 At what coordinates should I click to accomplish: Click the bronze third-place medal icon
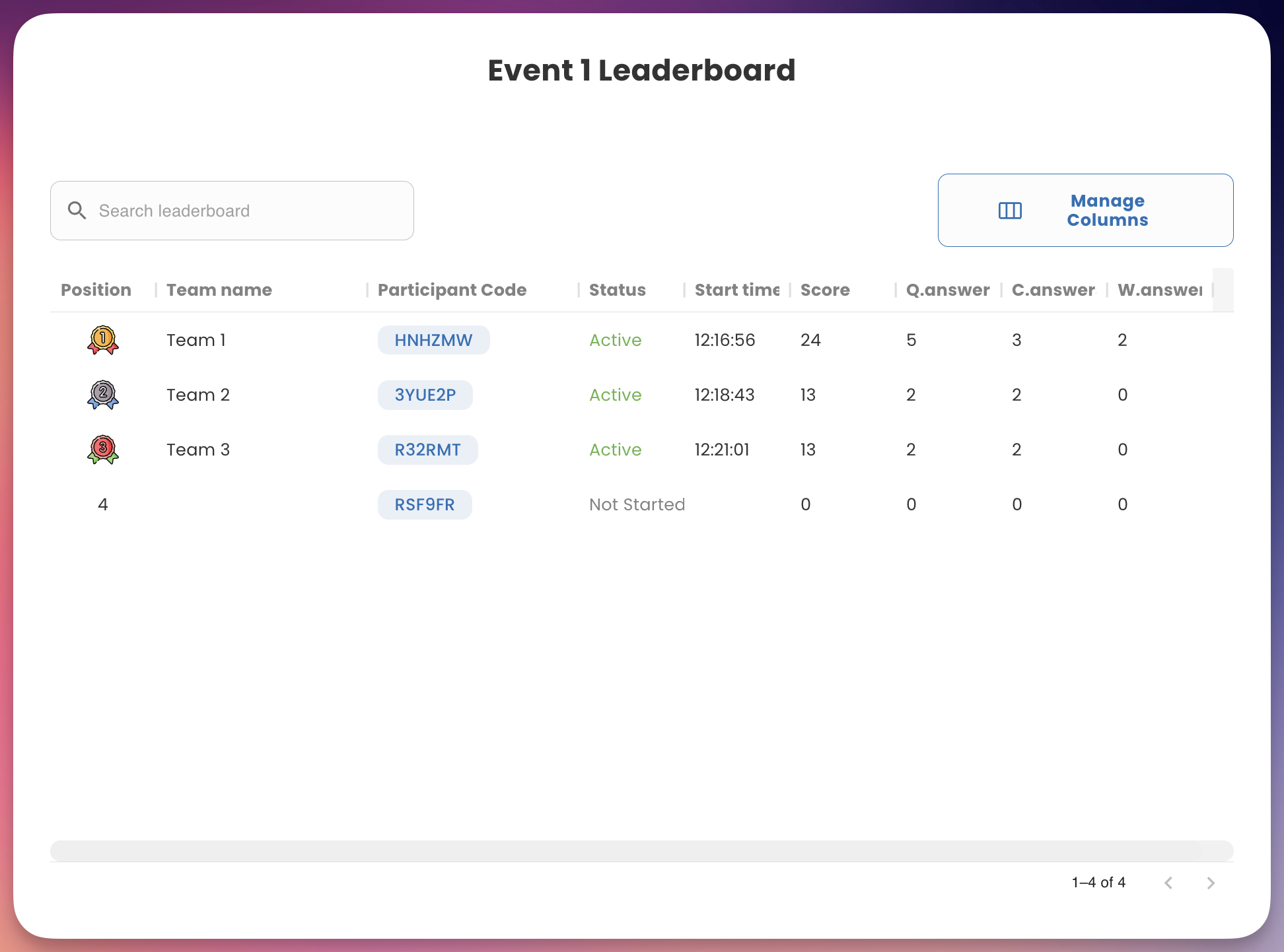tap(102, 450)
